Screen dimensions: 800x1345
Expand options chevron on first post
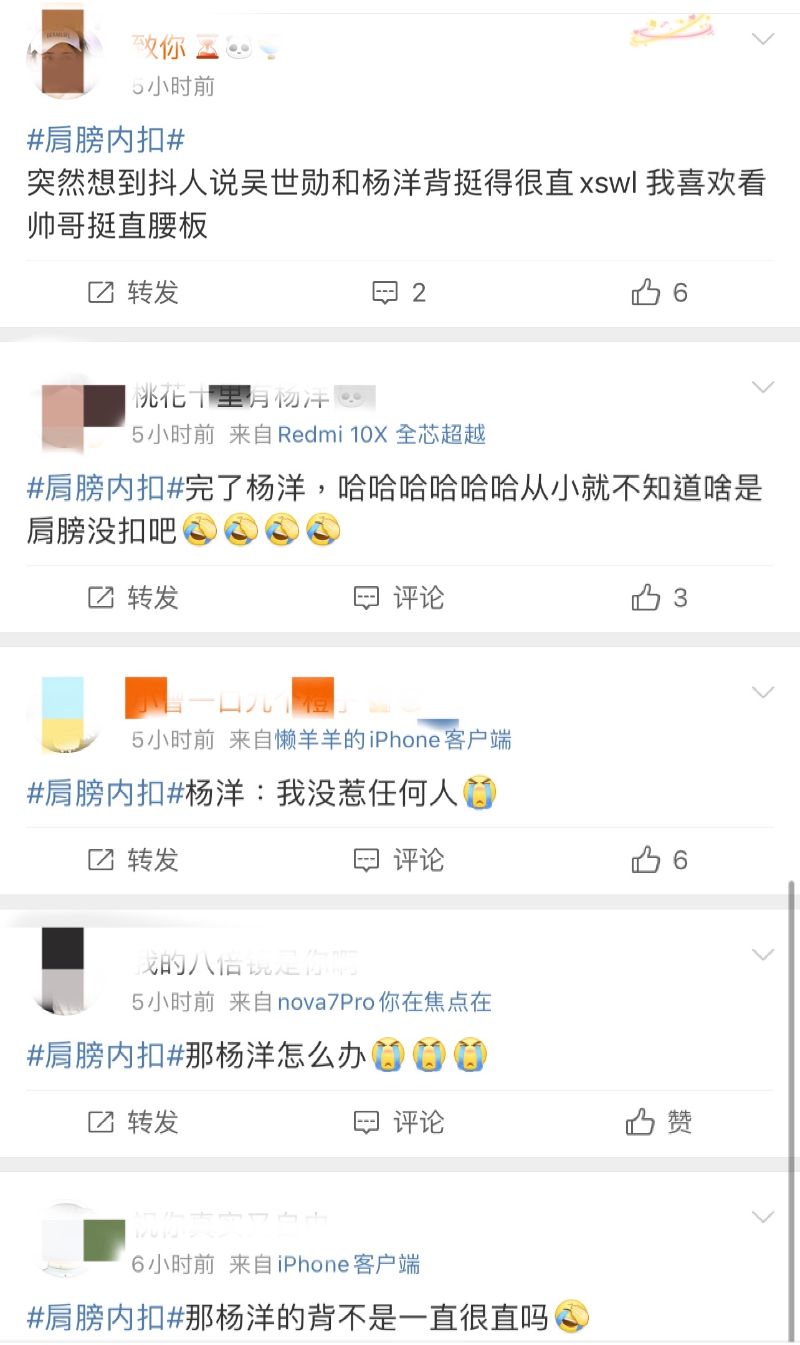click(x=763, y=39)
